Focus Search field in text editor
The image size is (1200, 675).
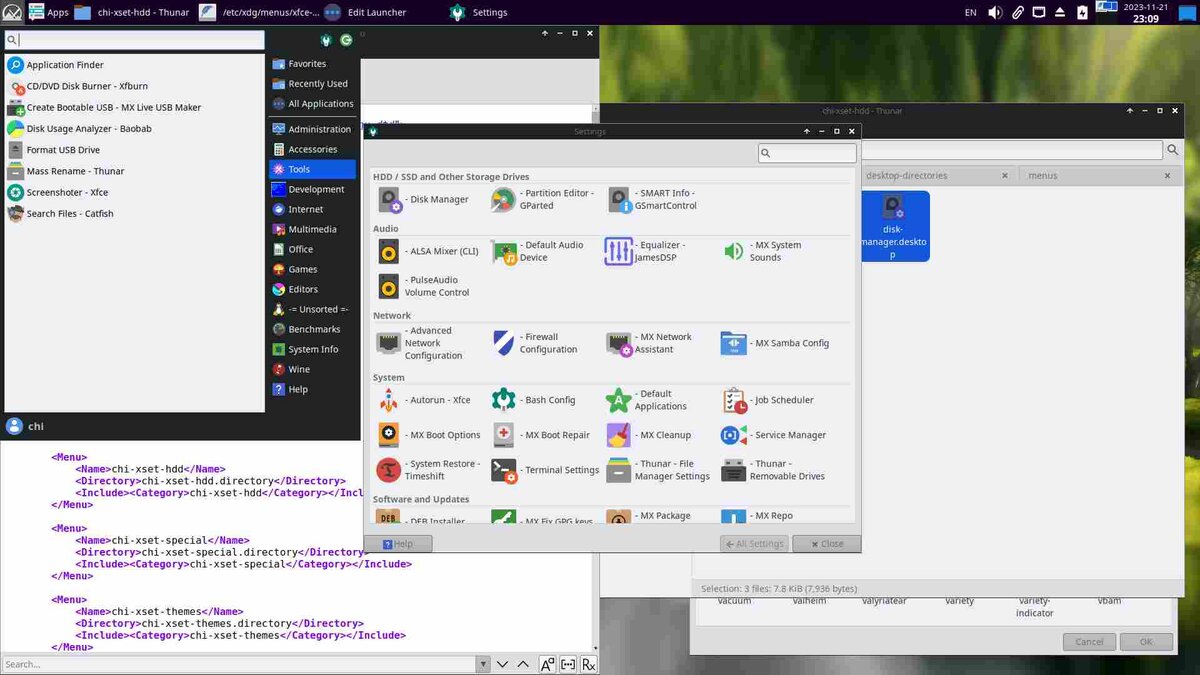[239, 664]
